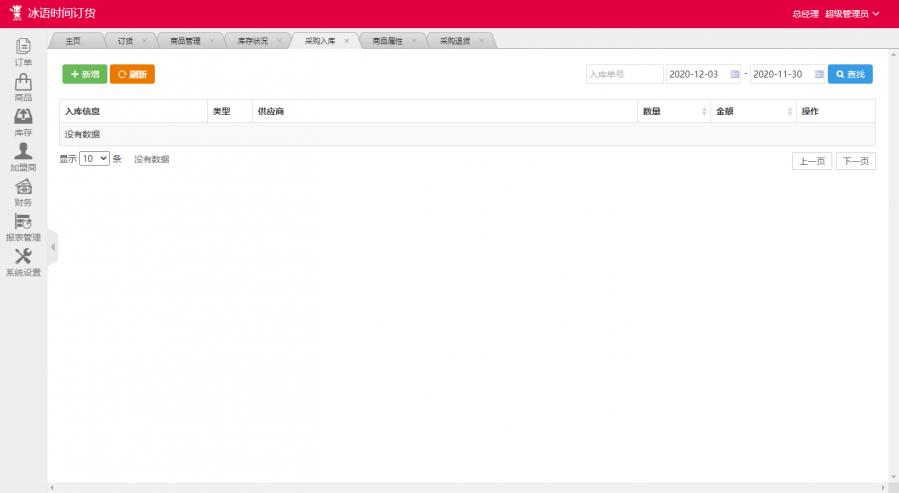899x493 pixels.
Task: Open 系统设置 (System Settings) wrench icon
Action: (23, 258)
